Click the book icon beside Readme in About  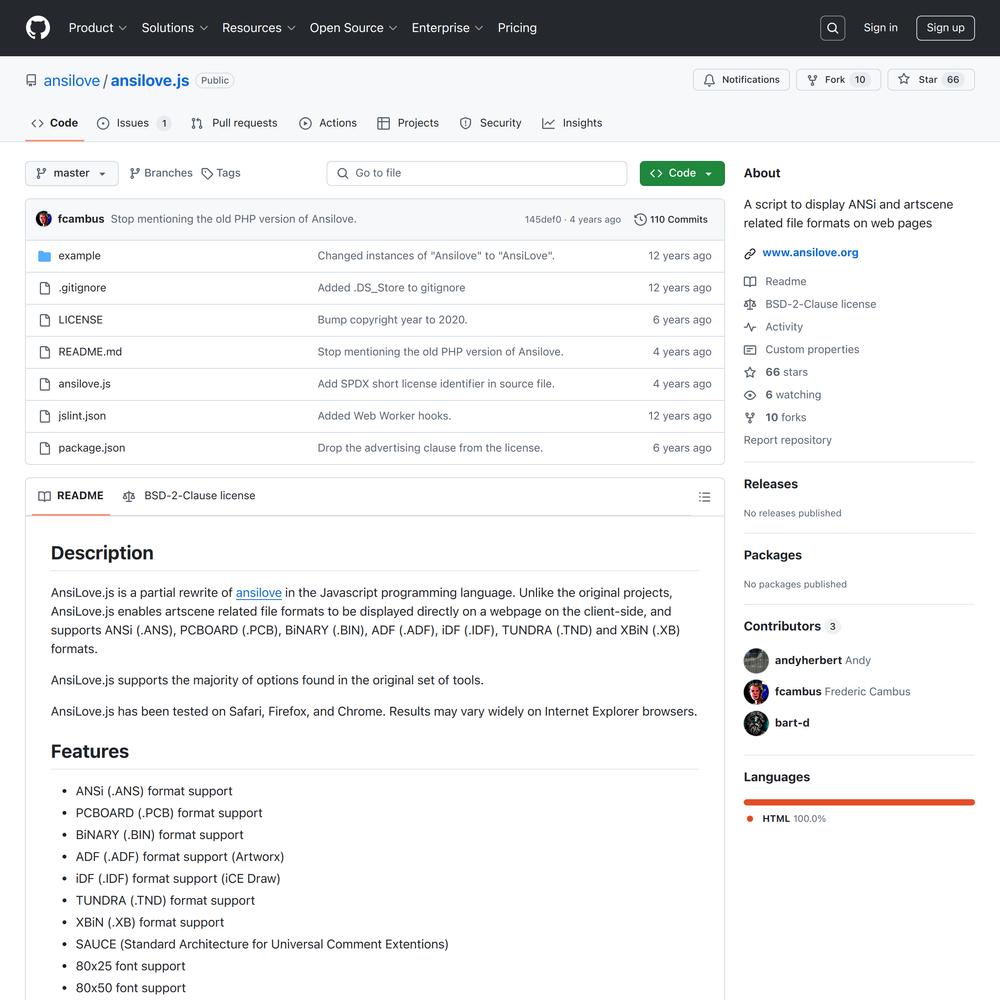(750, 282)
